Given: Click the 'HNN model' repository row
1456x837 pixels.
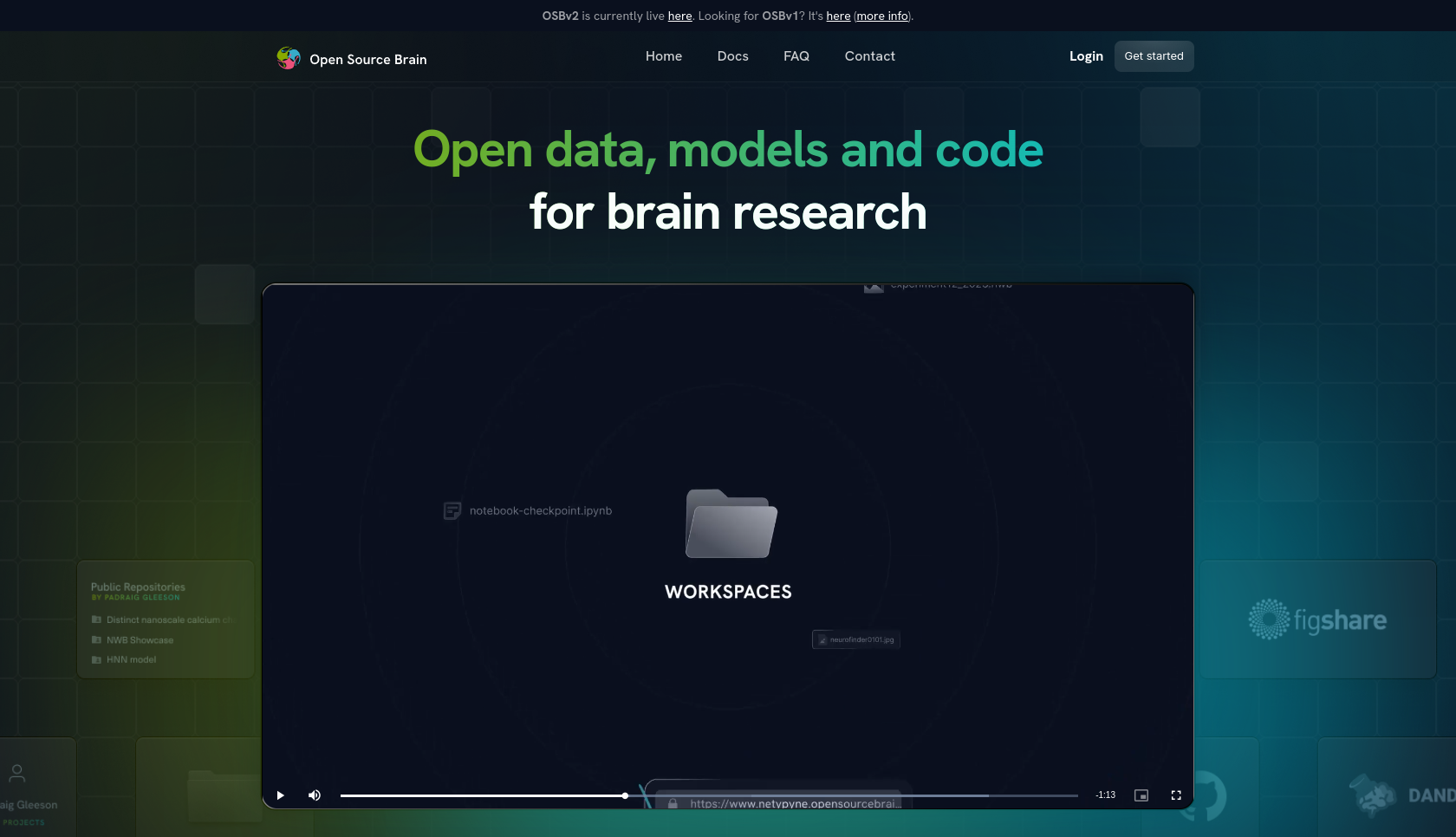Looking at the screenshot, I should (x=124, y=660).
